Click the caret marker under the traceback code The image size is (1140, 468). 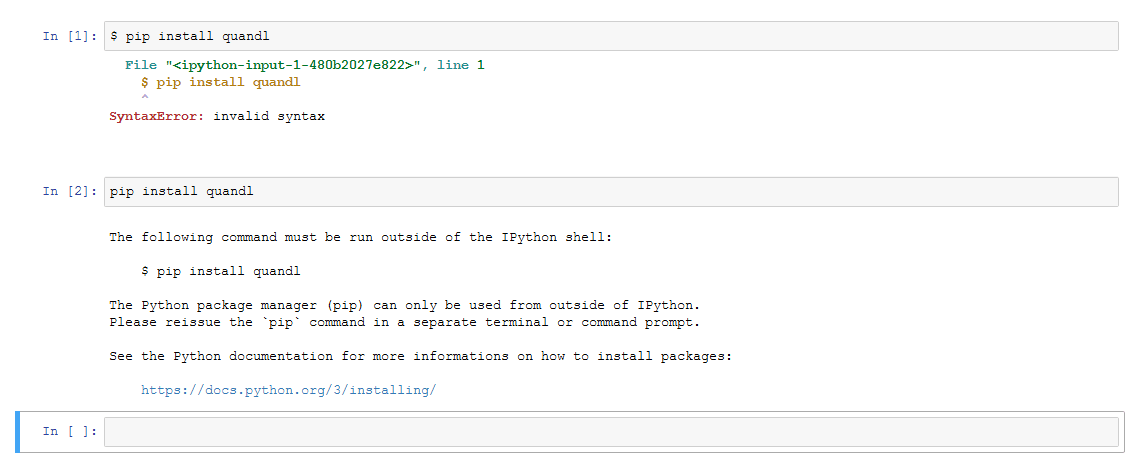pyautogui.click(x=145, y=98)
